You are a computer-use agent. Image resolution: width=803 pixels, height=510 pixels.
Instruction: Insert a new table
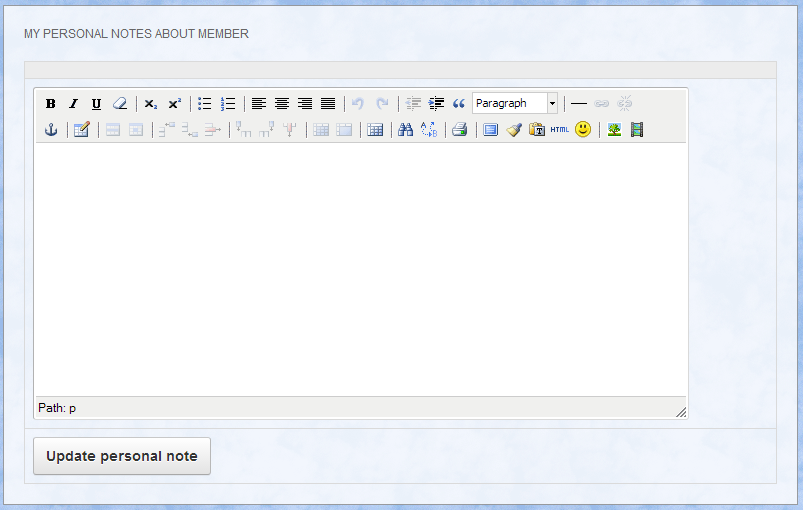(375, 130)
